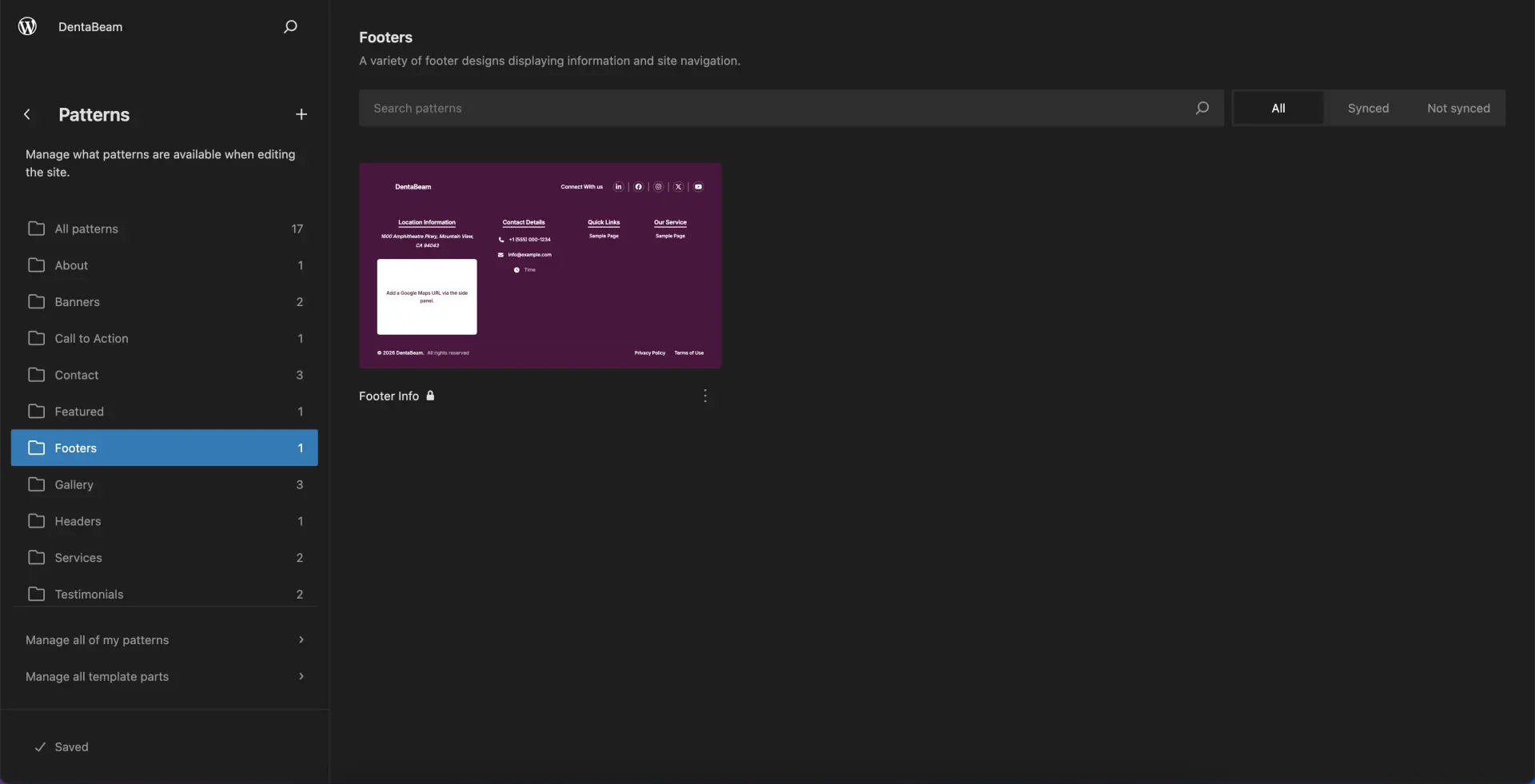1535x784 pixels.
Task: Open the Services category
Action: point(165,558)
